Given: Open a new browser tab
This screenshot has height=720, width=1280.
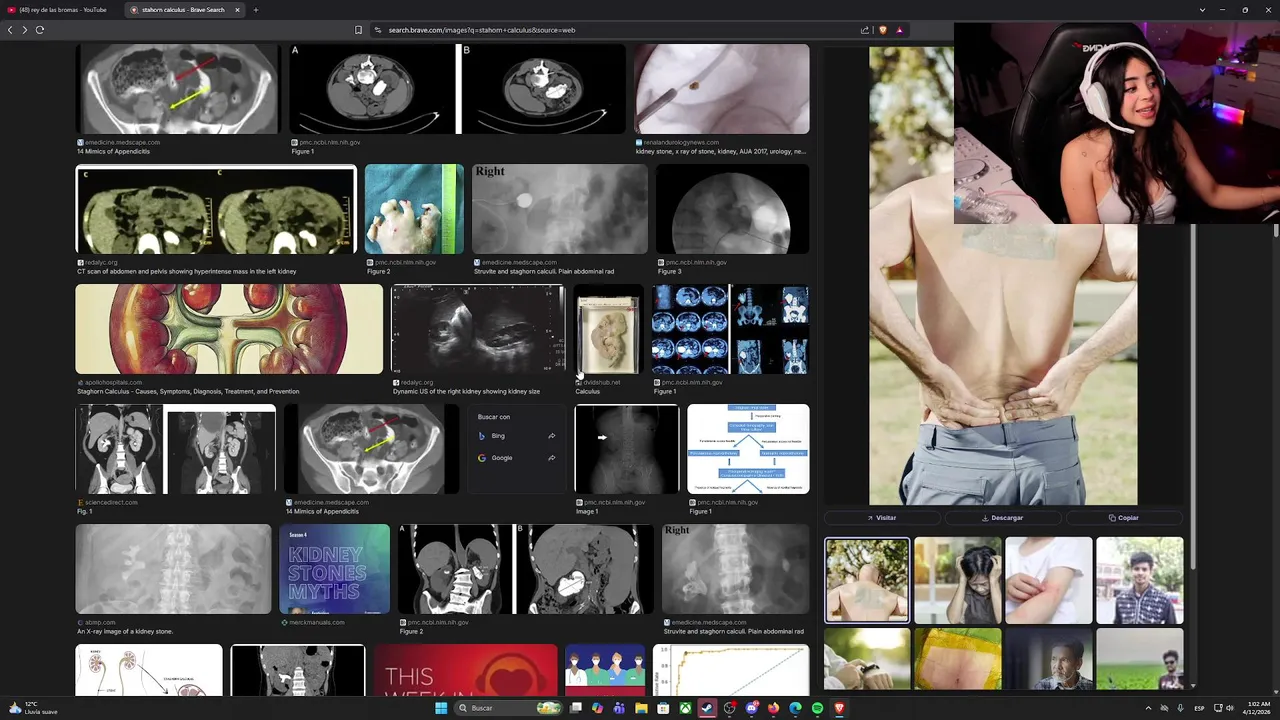Looking at the screenshot, I should 255,10.
